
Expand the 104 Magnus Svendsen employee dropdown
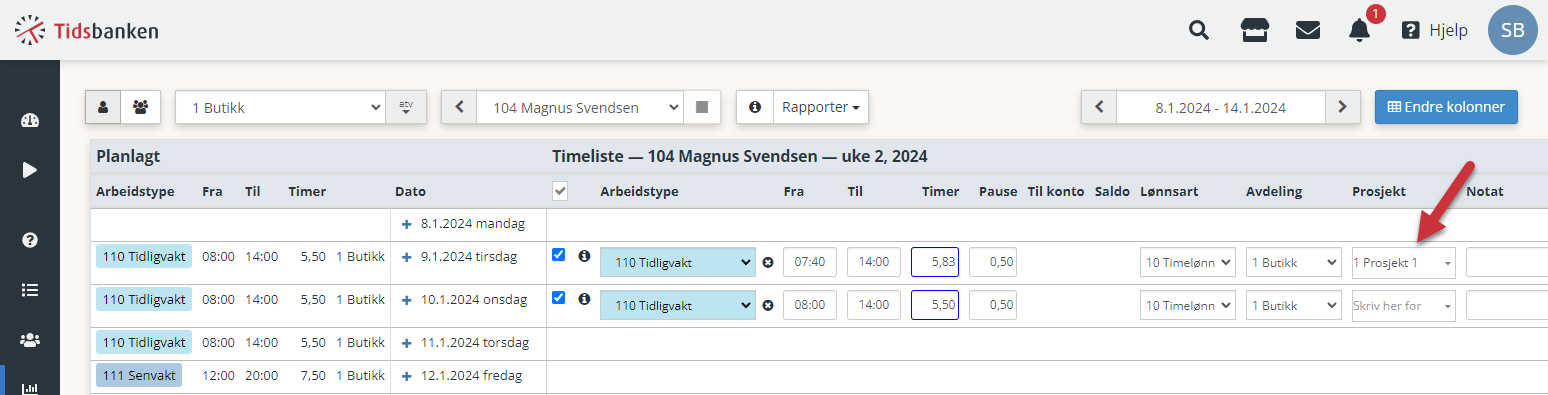(580, 107)
